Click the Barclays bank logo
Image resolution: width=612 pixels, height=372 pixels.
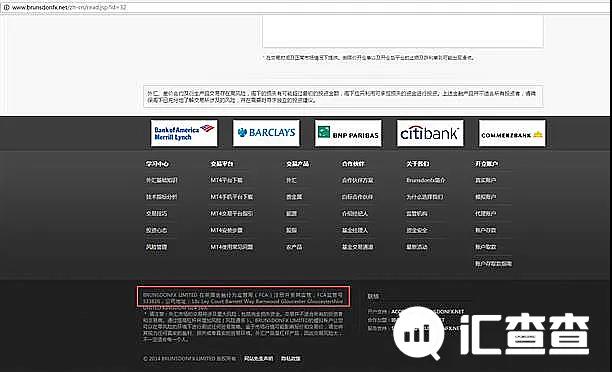(x=266, y=133)
